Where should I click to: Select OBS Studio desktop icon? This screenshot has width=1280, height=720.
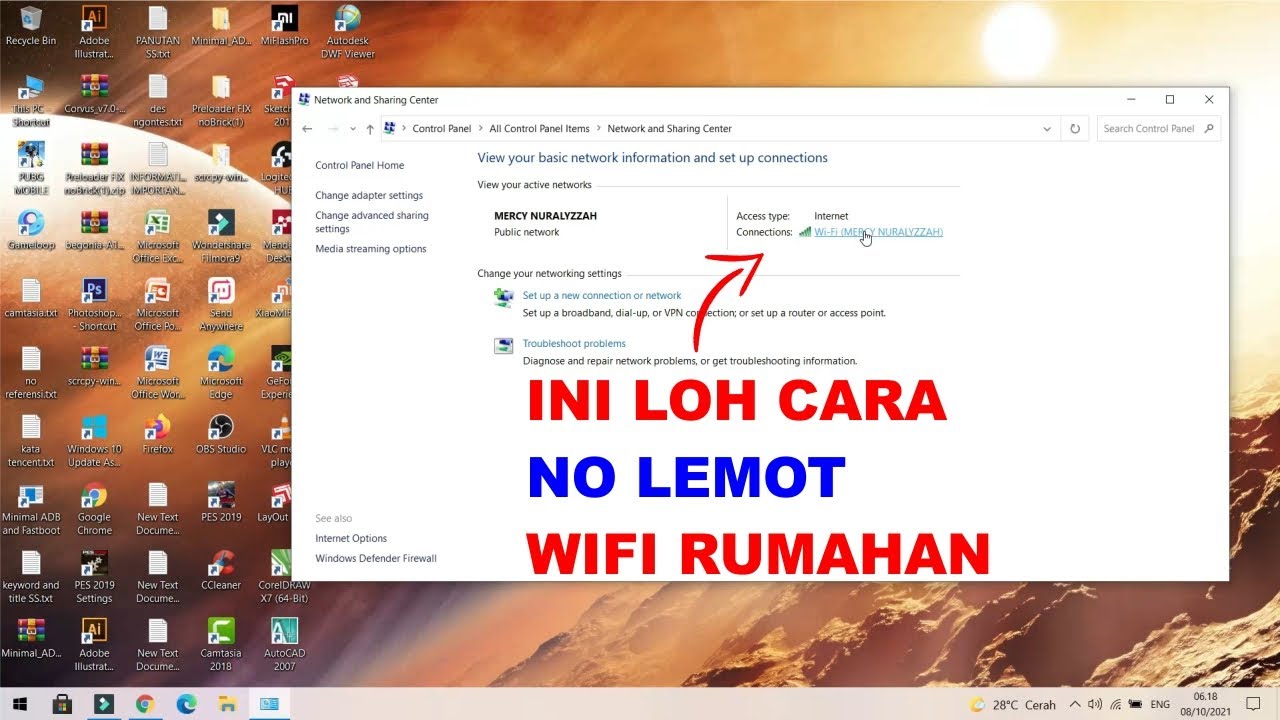point(221,434)
